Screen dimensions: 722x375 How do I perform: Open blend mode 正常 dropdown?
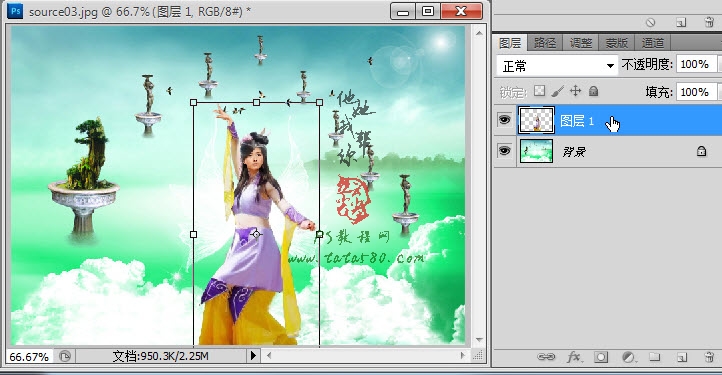557,66
